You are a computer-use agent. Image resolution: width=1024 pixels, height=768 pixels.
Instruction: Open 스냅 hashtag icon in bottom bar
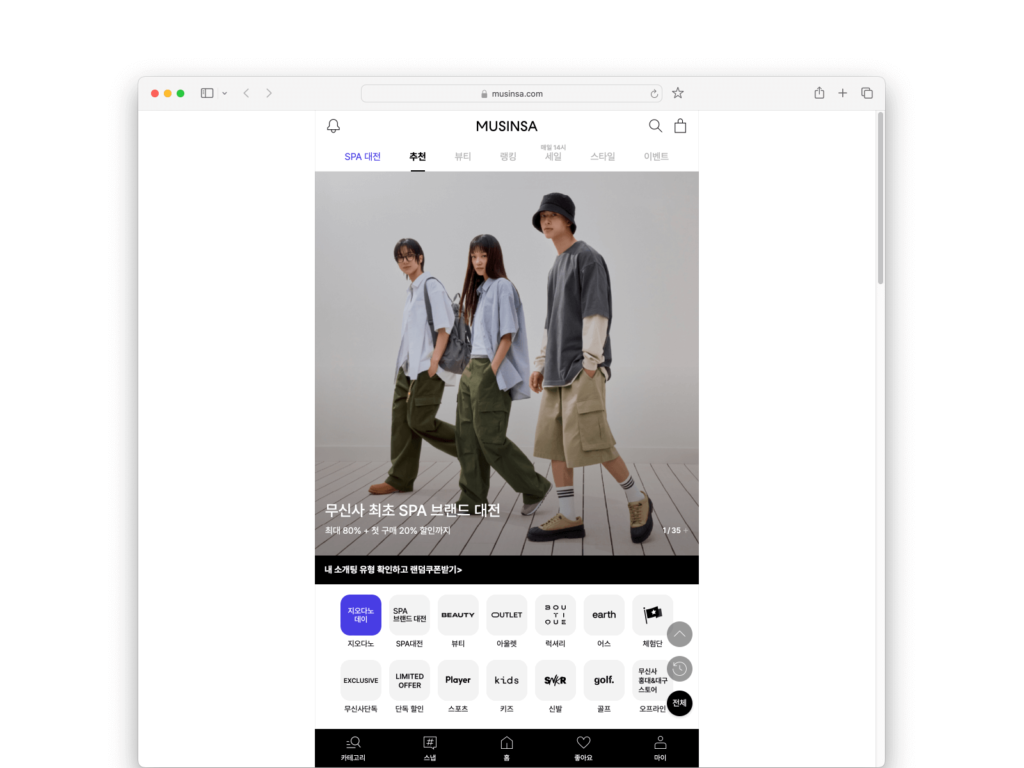click(430, 743)
